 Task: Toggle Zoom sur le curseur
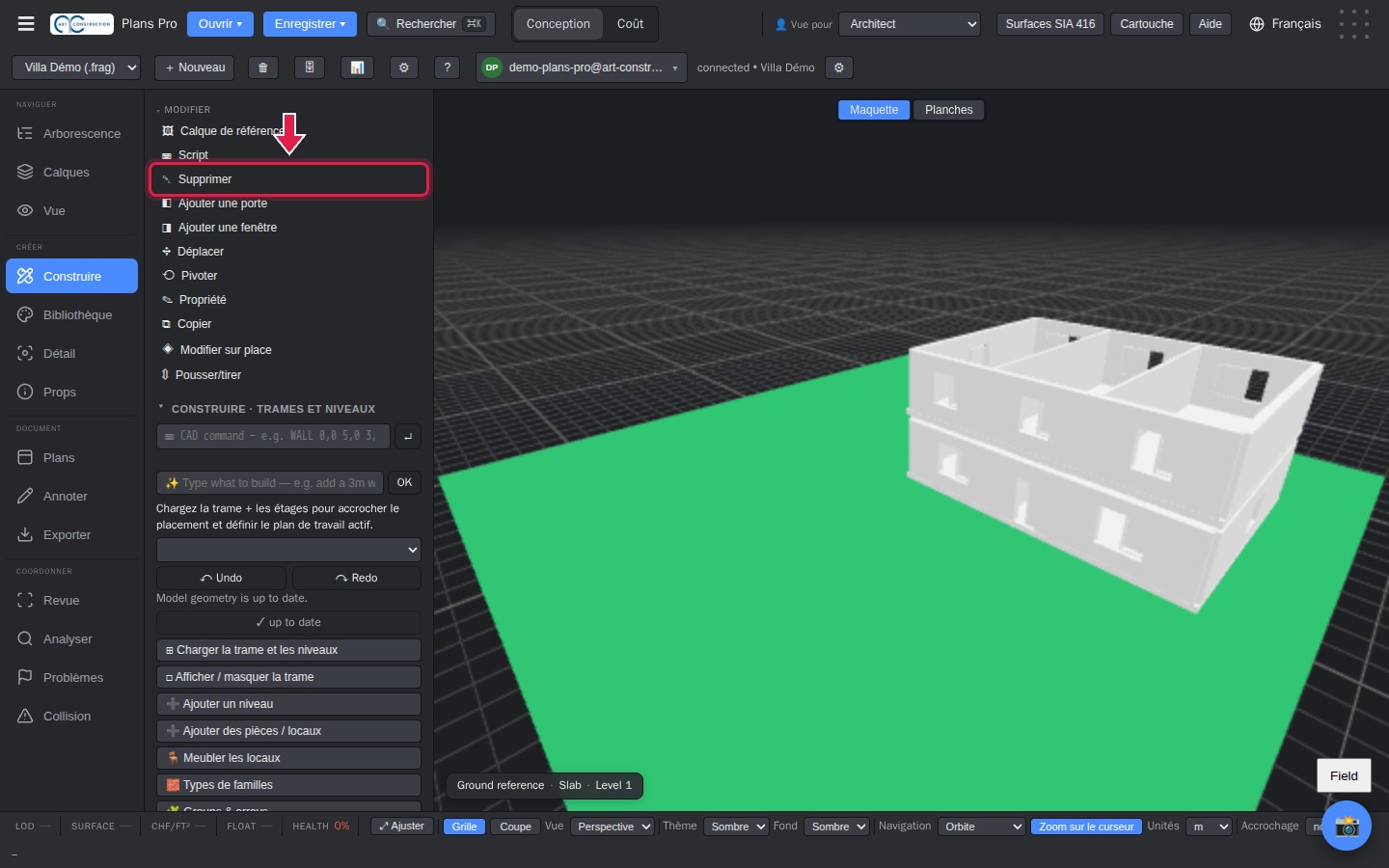tap(1086, 827)
